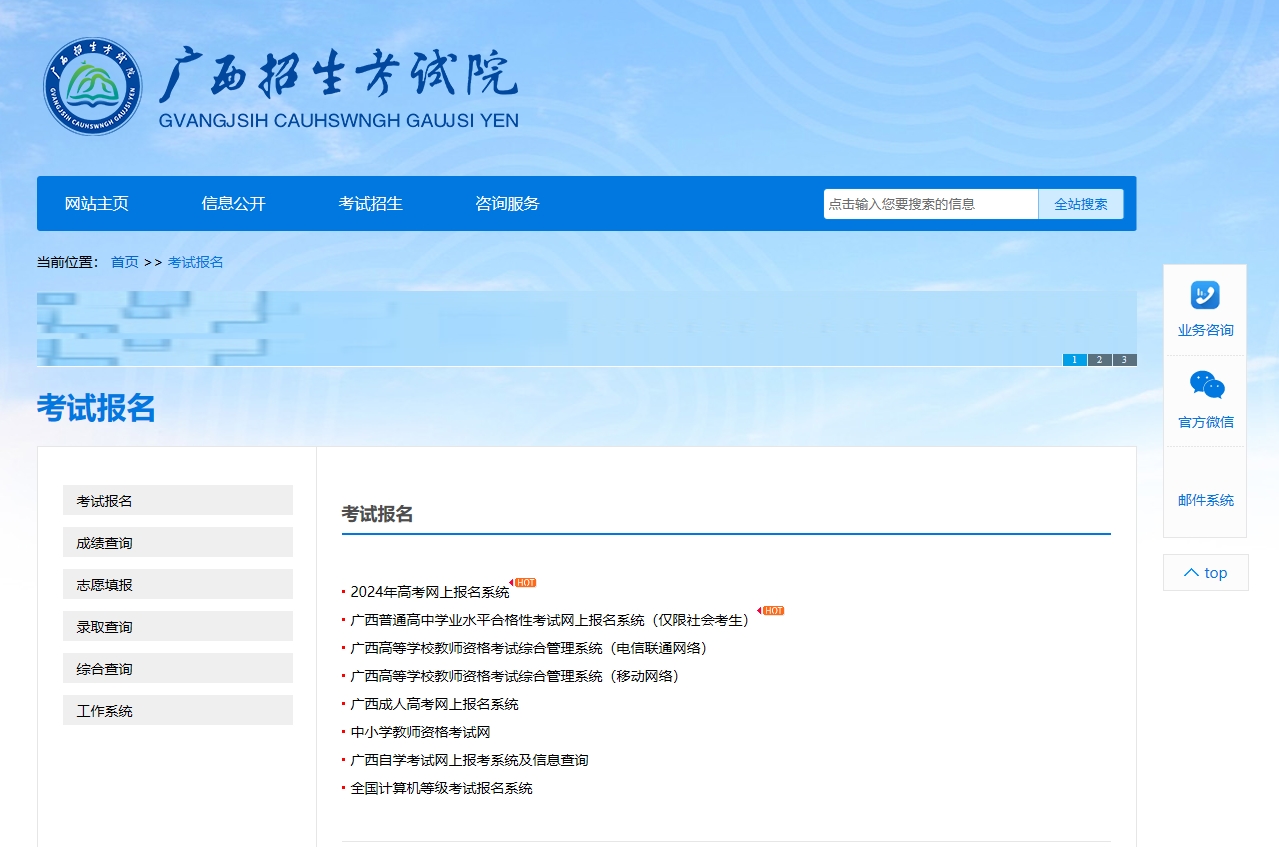Open the 考试招生 navigation menu
The width and height of the screenshot is (1279, 847).
(x=371, y=204)
